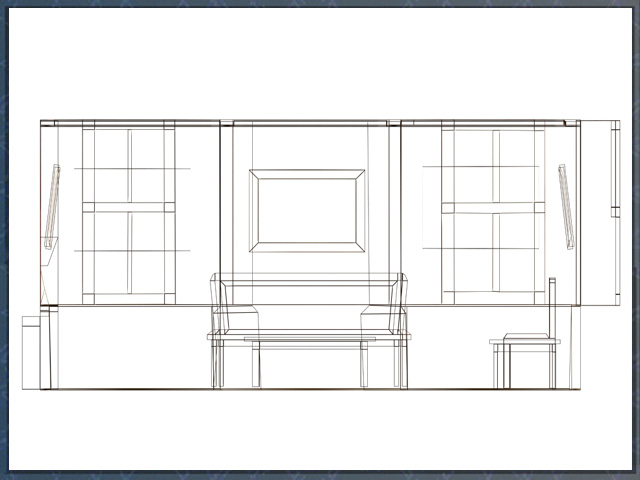Screen dimensions: 640x480
Task: Select the slanted wall fixture beside the right window
Action: (566, 207)
